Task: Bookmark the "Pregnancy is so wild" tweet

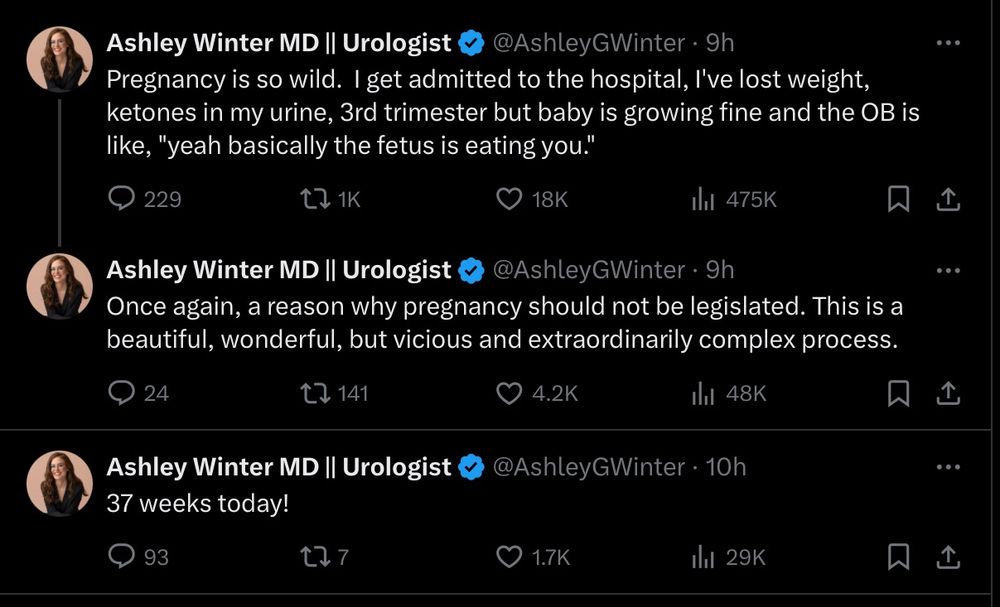Action: [899, 200]
